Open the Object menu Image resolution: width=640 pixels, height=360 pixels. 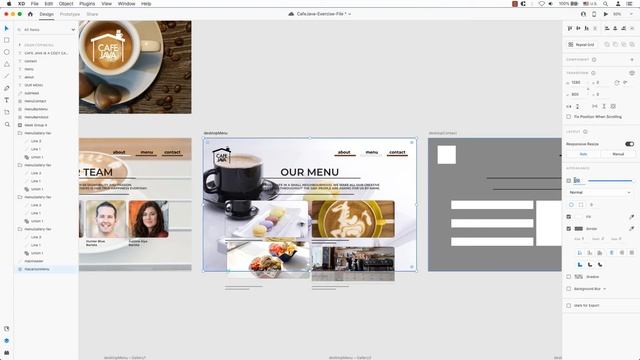[66, 4]
